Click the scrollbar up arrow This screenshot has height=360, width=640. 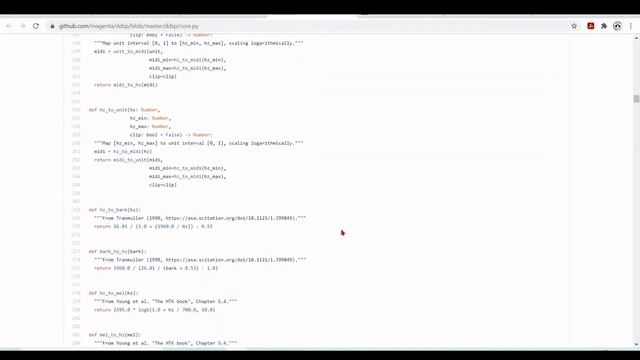(636, 38)
